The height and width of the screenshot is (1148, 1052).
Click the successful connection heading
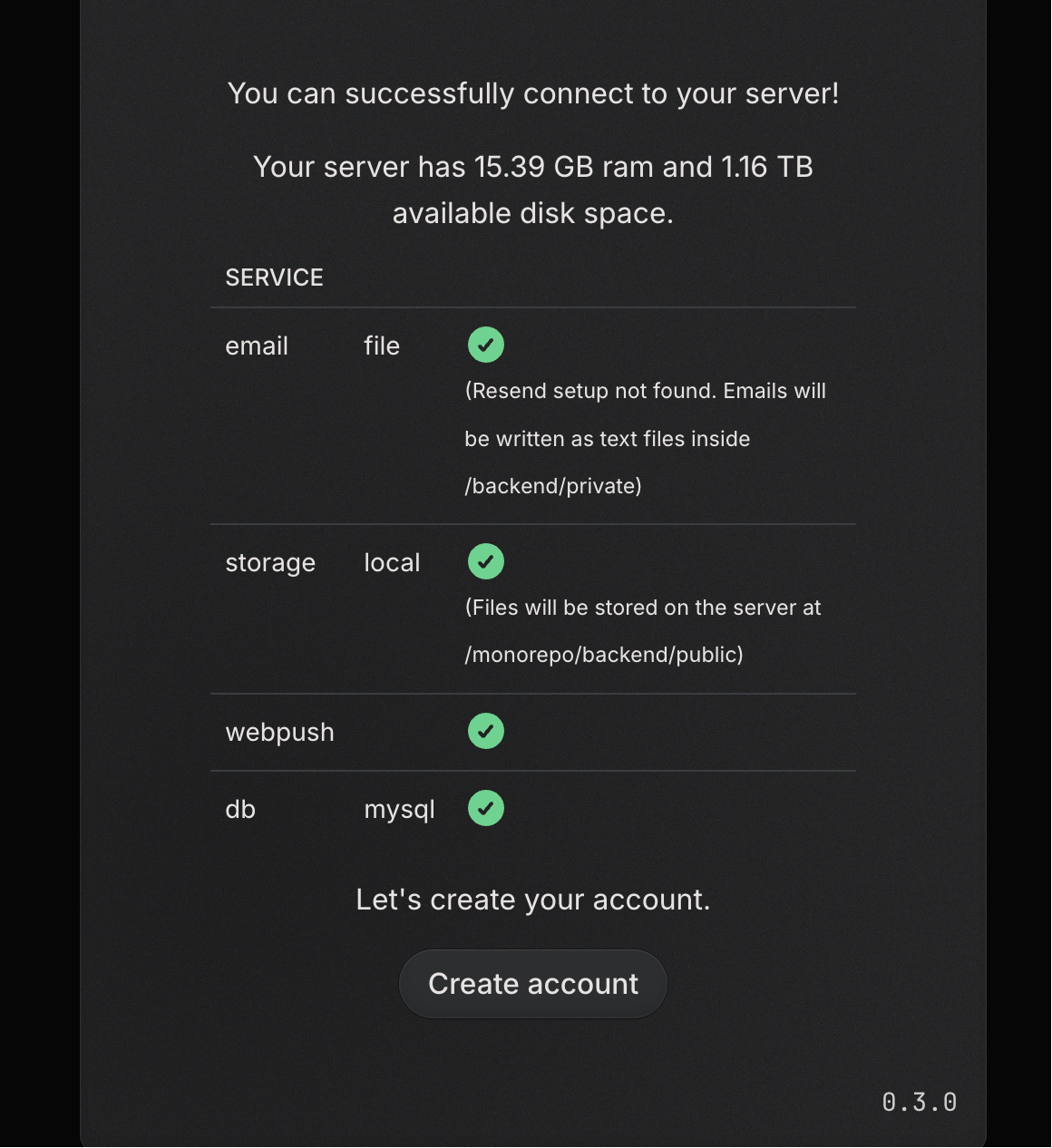[x=533, y=93]
